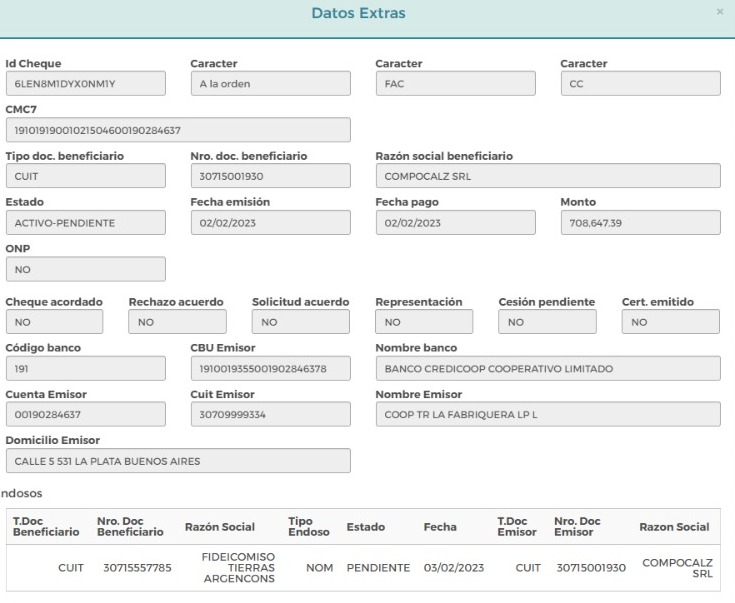735x603 pixels.
Task: Click the CC Caracter field
Action: (641, 83)
